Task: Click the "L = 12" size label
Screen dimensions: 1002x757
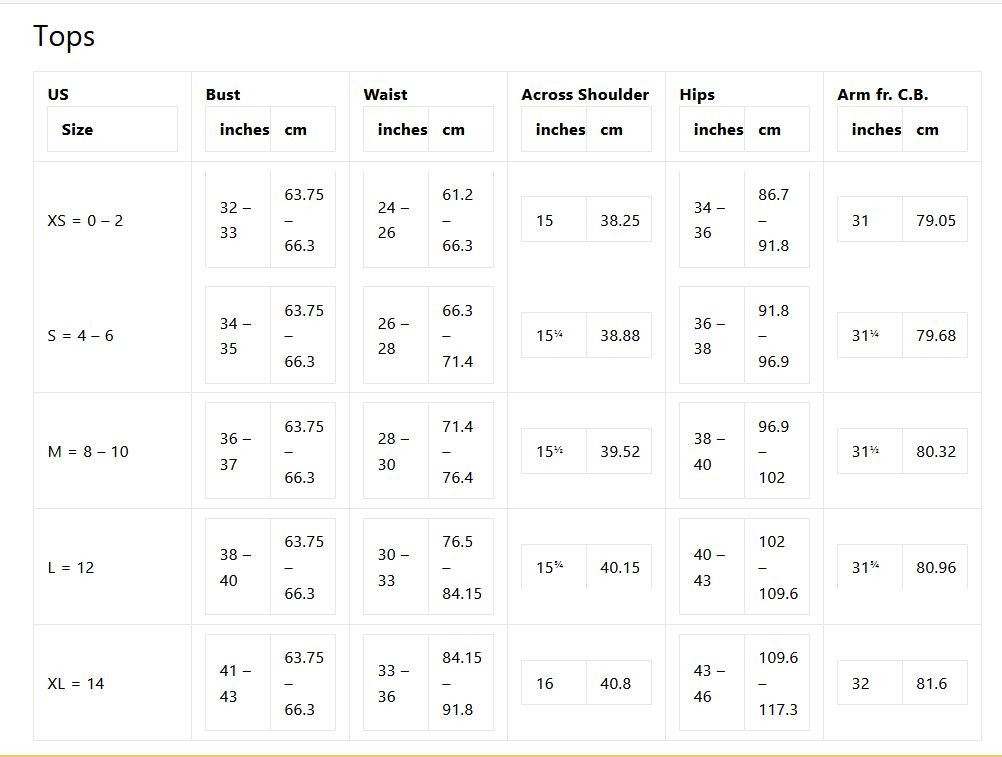Action: pyautogui.click(x=71, y=568)
